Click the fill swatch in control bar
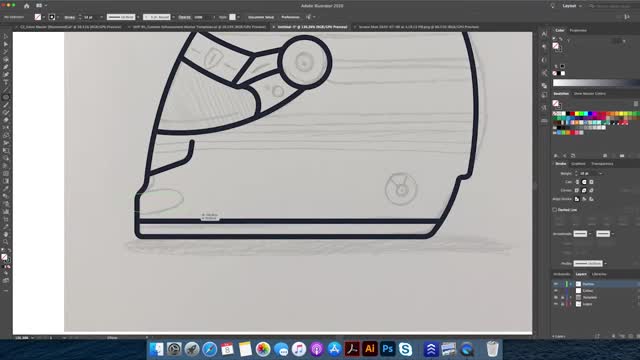Screen dimensions: 640x360 coord(38,17)
